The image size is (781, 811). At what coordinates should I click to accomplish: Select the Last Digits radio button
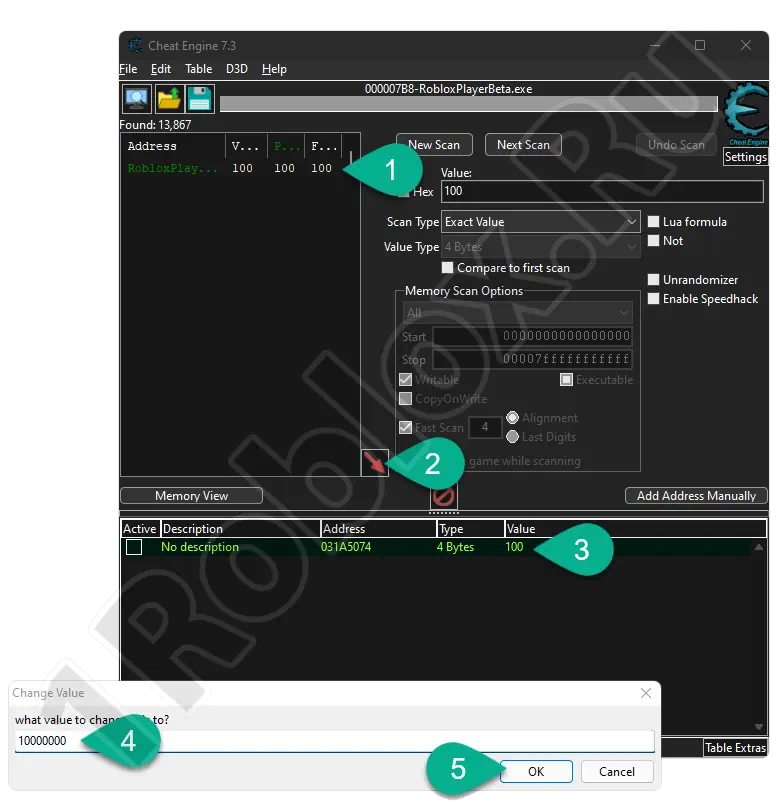[512, 437]
